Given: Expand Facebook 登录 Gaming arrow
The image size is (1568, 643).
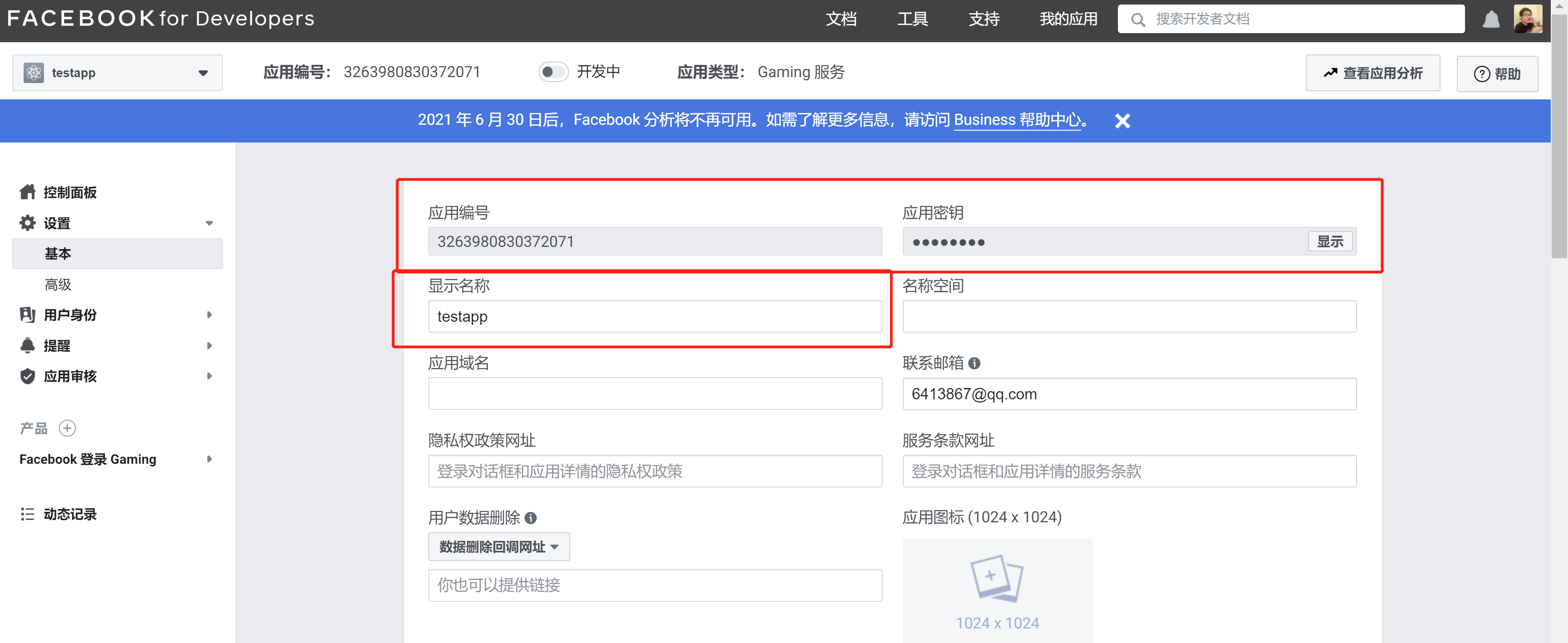Looking at the screenshot, I should (x=210, y=459).
